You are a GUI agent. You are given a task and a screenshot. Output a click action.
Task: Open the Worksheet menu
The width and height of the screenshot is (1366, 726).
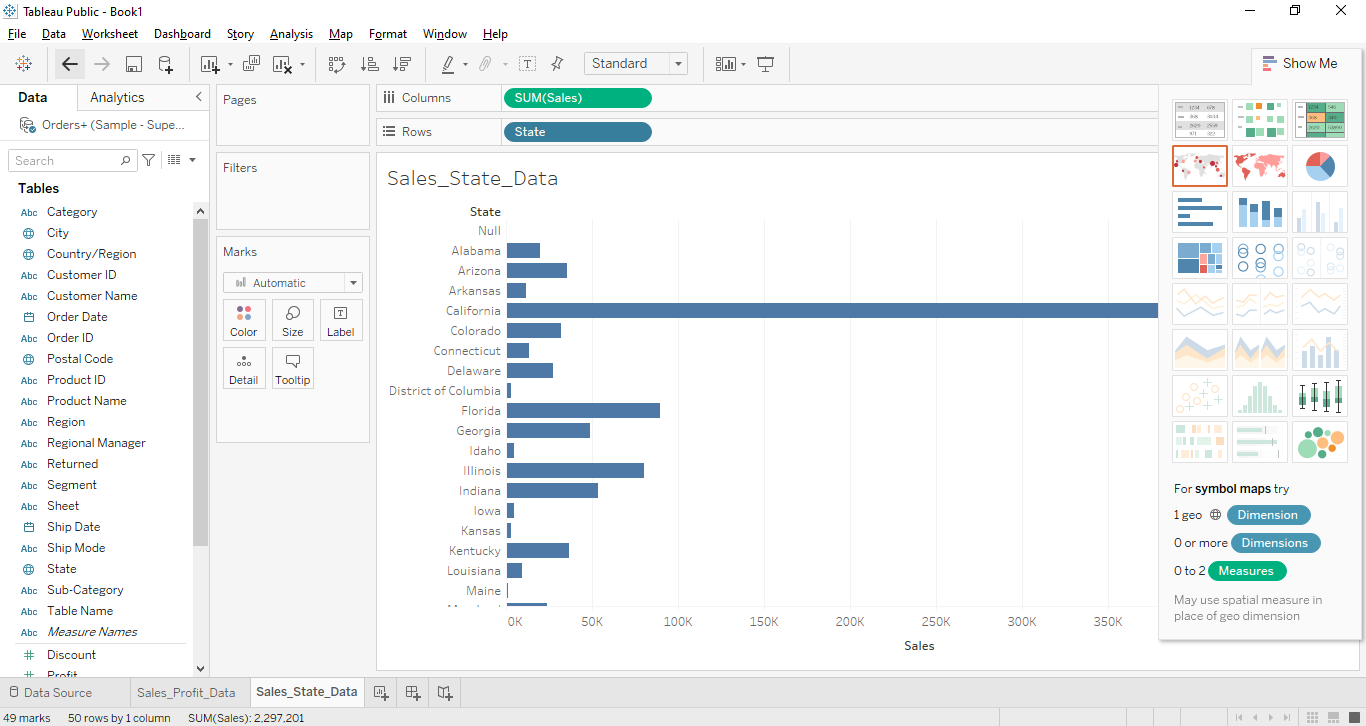[110, 34]
